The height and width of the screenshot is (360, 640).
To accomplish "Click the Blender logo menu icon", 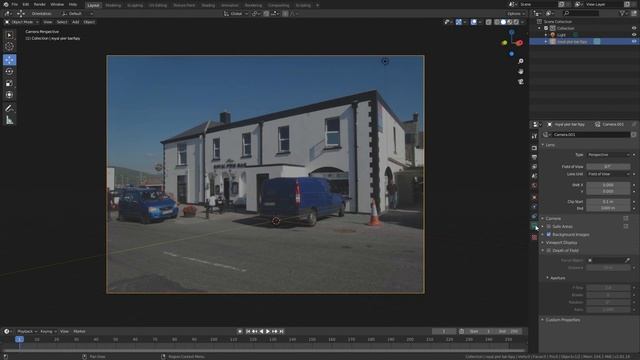I will pyautogui.click(x=6, y=4).
